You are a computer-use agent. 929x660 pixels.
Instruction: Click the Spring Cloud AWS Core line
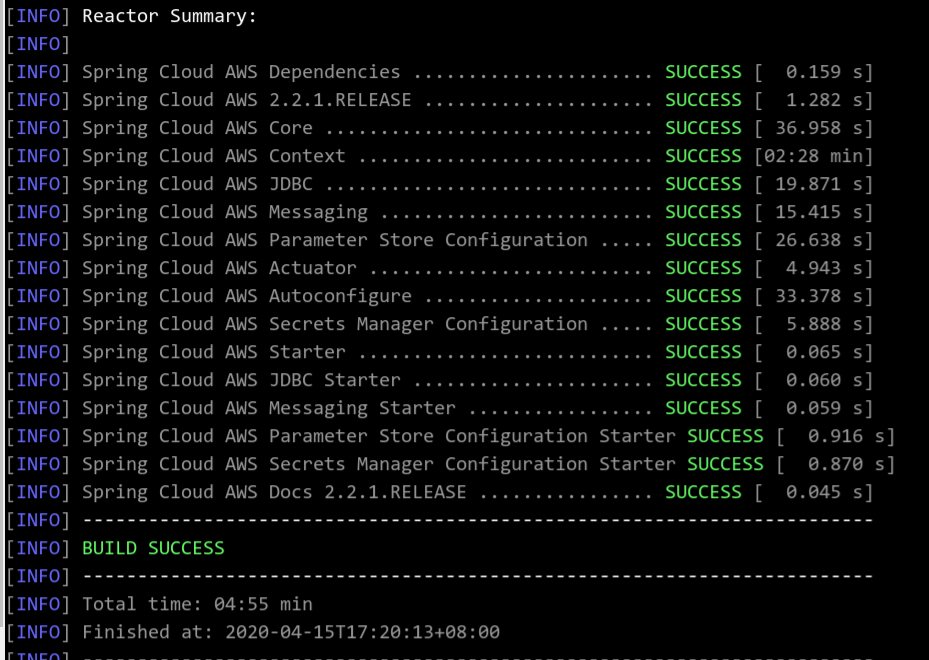440,128
